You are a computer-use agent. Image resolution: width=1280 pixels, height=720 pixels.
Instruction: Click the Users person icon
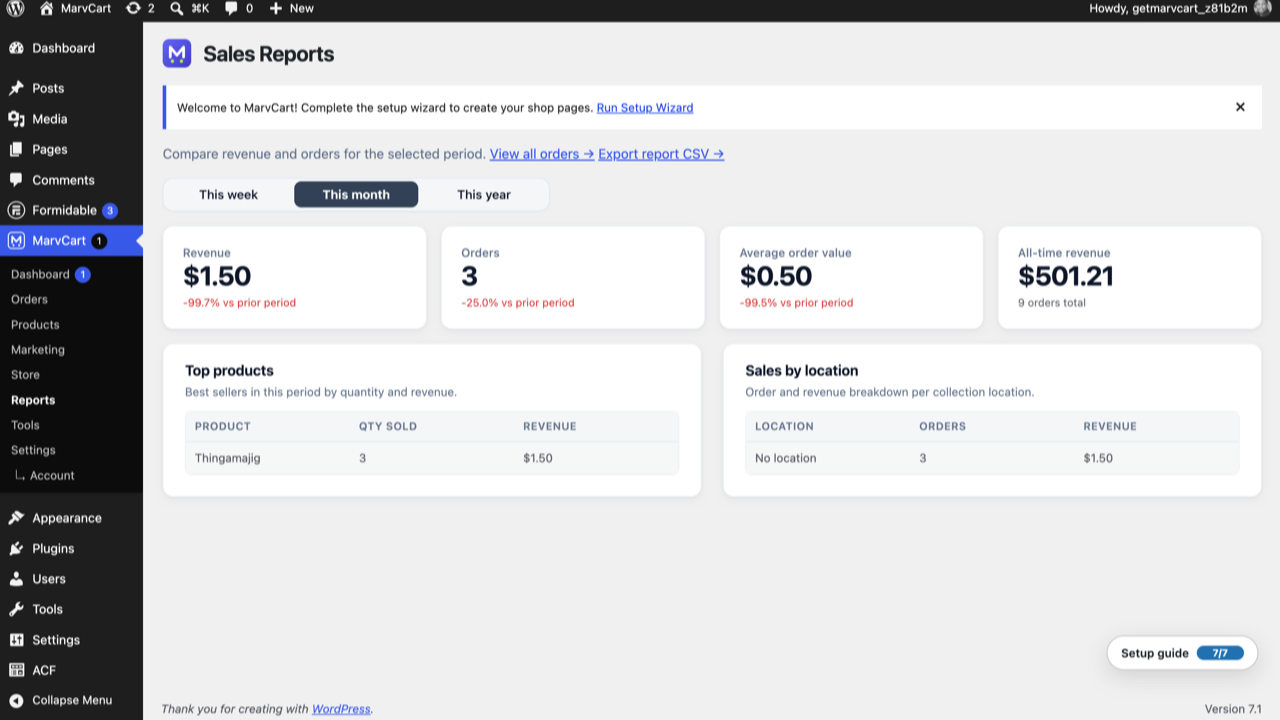point(16,579)
